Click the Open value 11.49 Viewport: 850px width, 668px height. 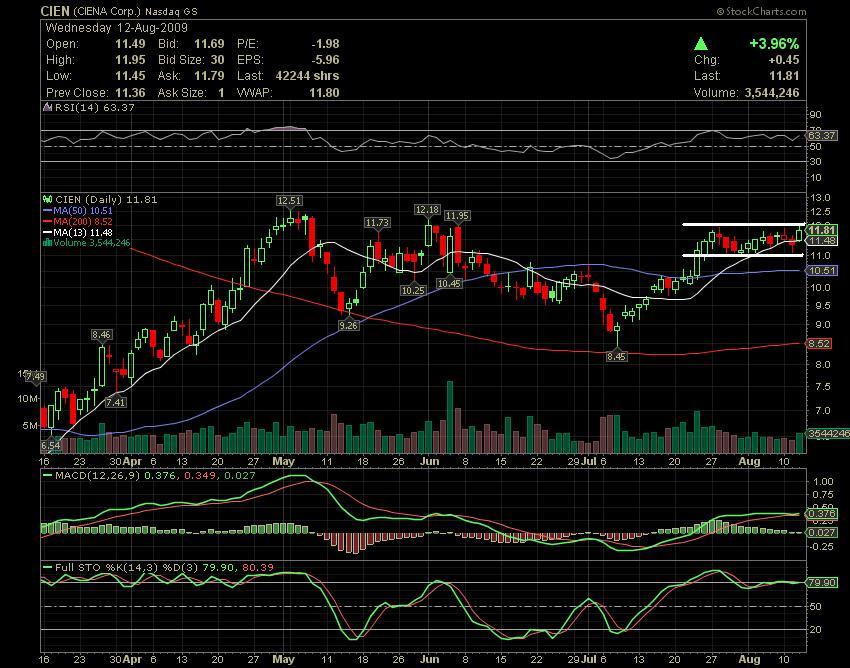130,44
